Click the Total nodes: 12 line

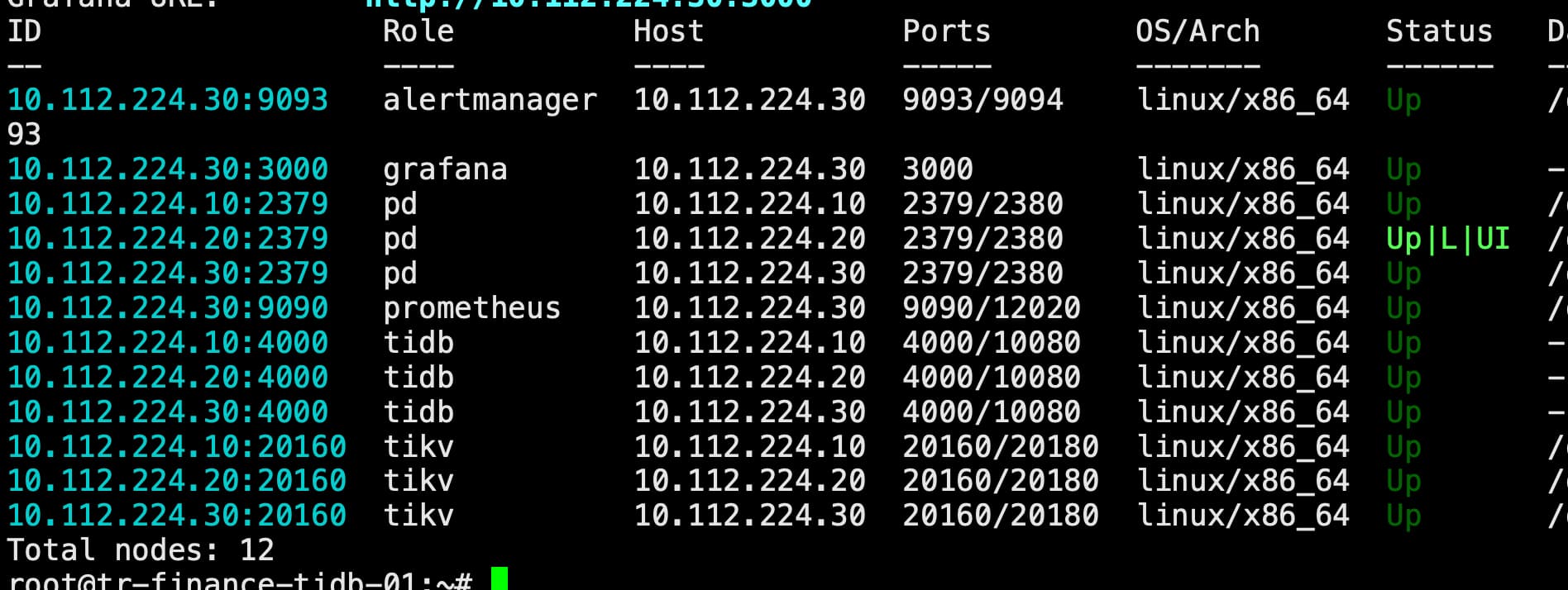click(x=141, y=550)
